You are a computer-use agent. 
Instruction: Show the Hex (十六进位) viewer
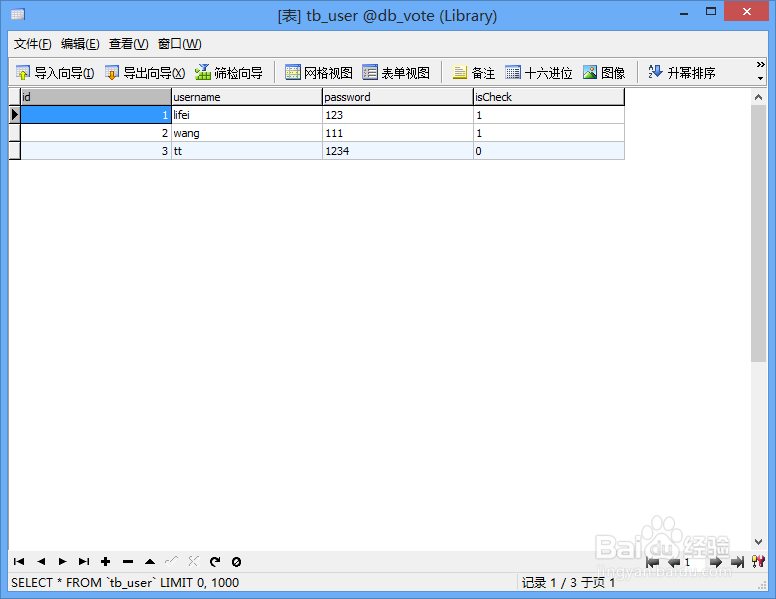coord(538,73)
